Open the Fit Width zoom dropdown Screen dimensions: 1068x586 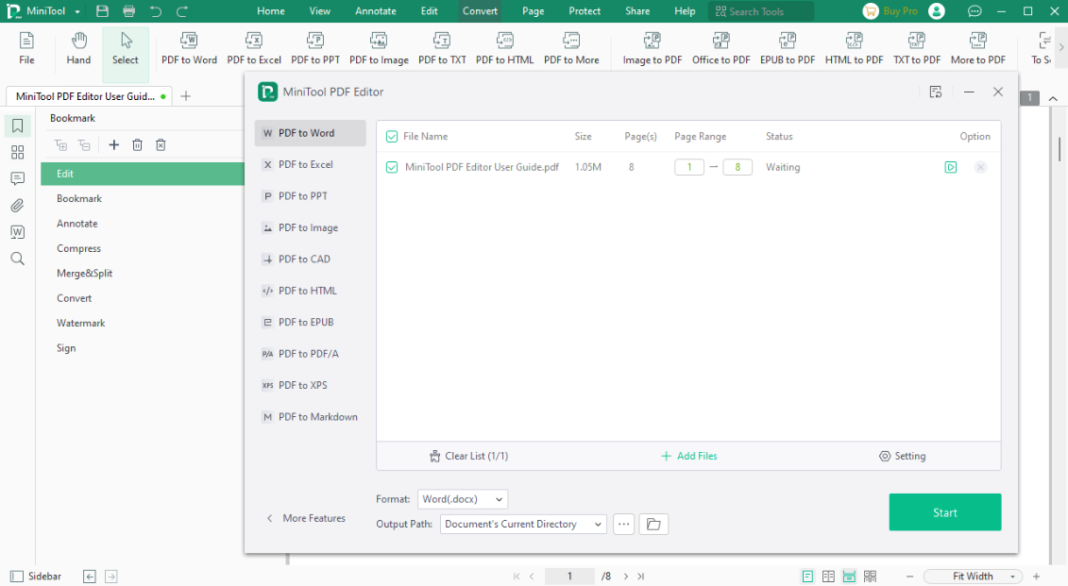point(972,575)
